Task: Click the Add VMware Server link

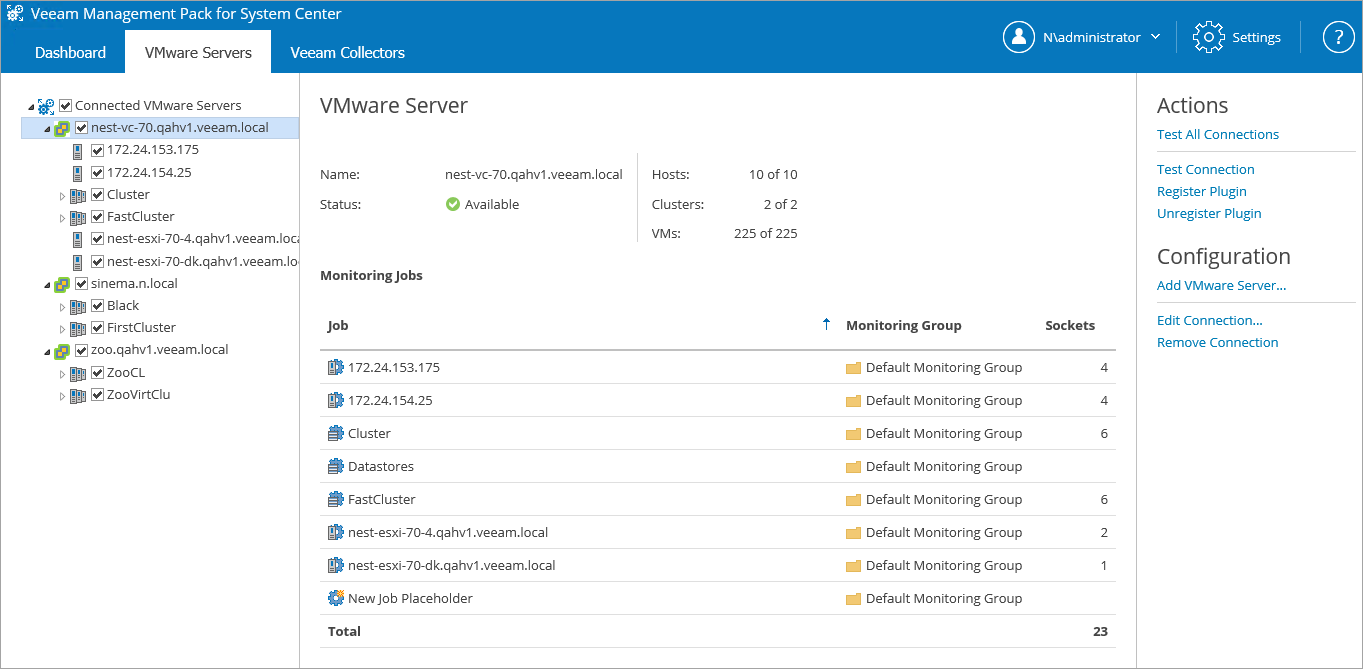Action: [x=1221, y=285]
